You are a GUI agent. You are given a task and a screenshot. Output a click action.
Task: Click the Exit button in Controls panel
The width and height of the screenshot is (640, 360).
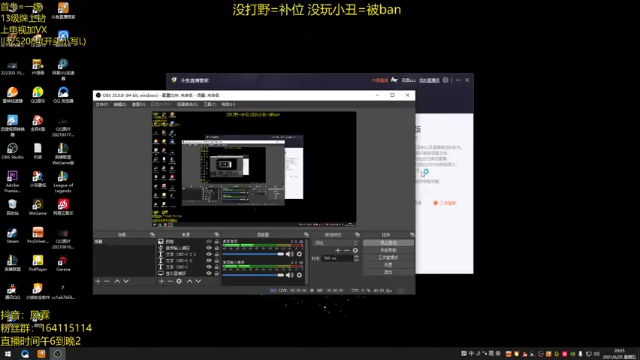point(388,272)
